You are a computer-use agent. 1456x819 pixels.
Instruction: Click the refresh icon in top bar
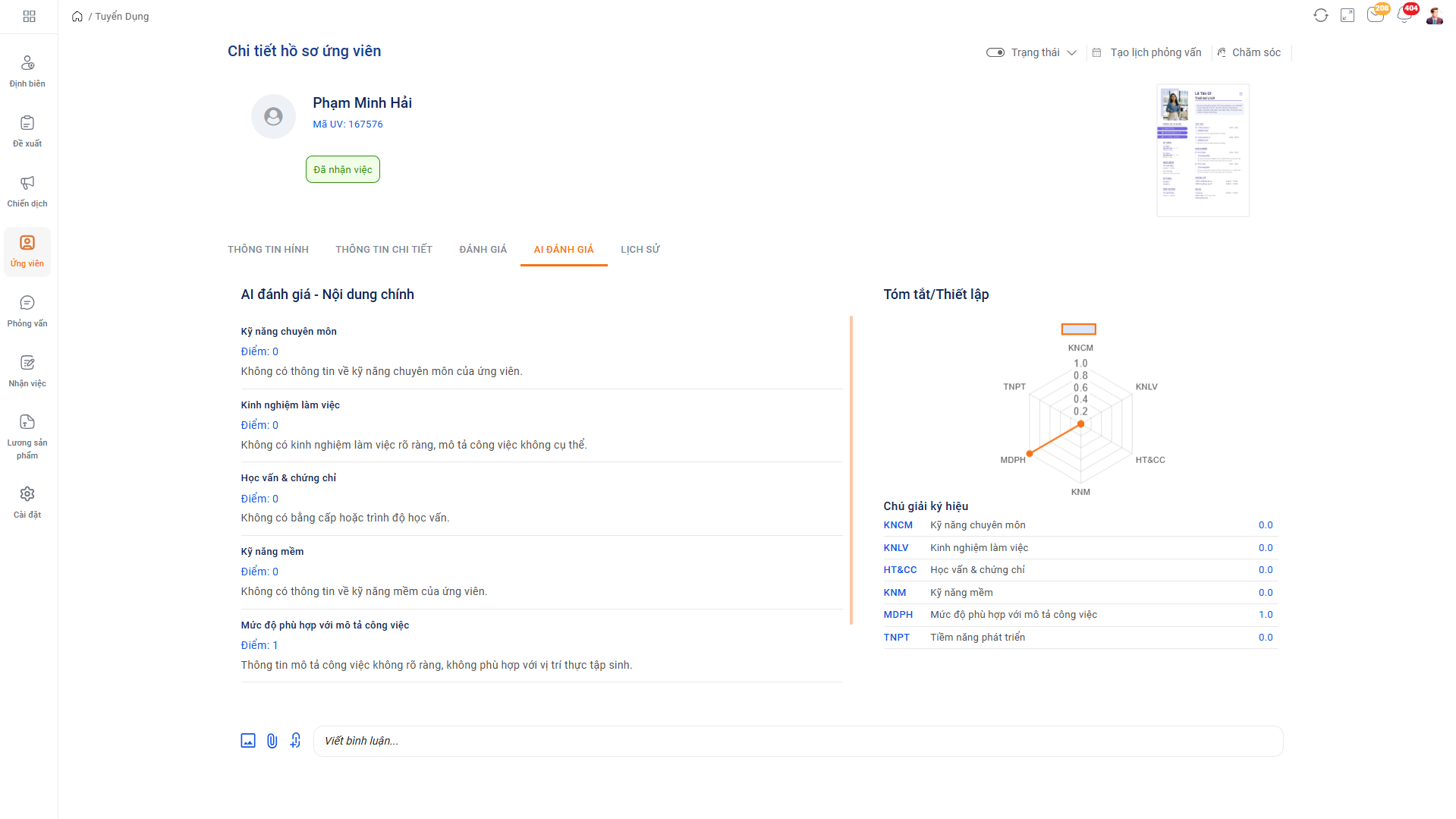click(x=1320, y=16)
